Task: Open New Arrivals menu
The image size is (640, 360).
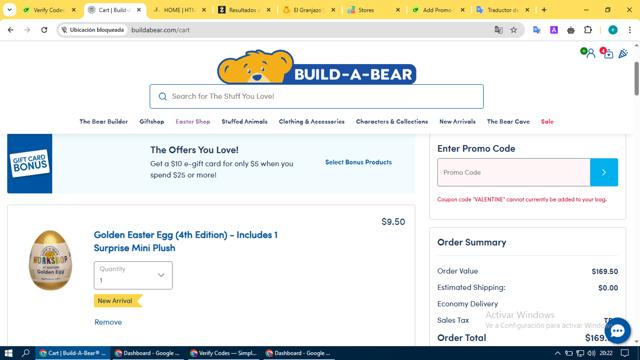Action: [457, 122]
